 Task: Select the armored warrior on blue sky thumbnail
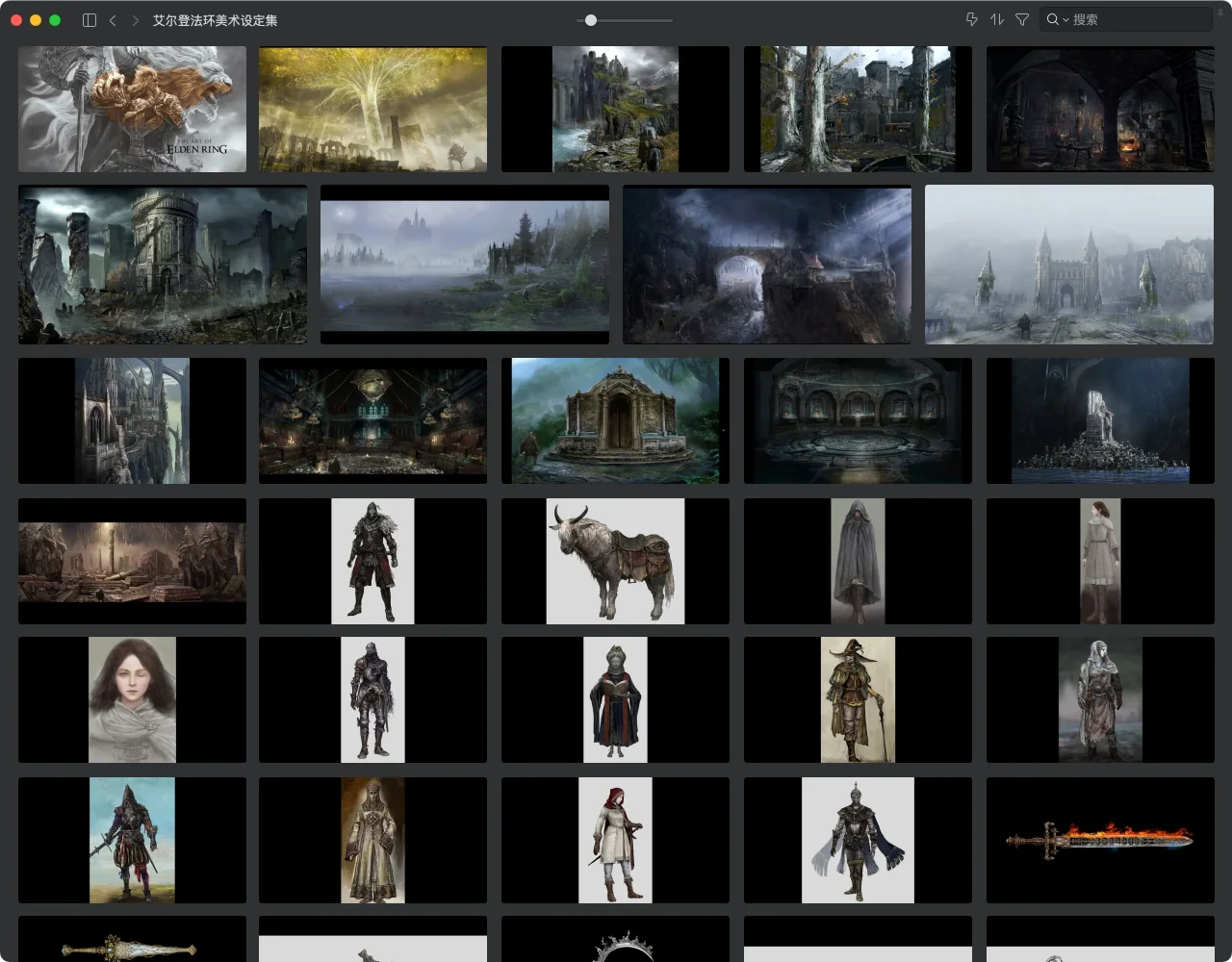132,841
